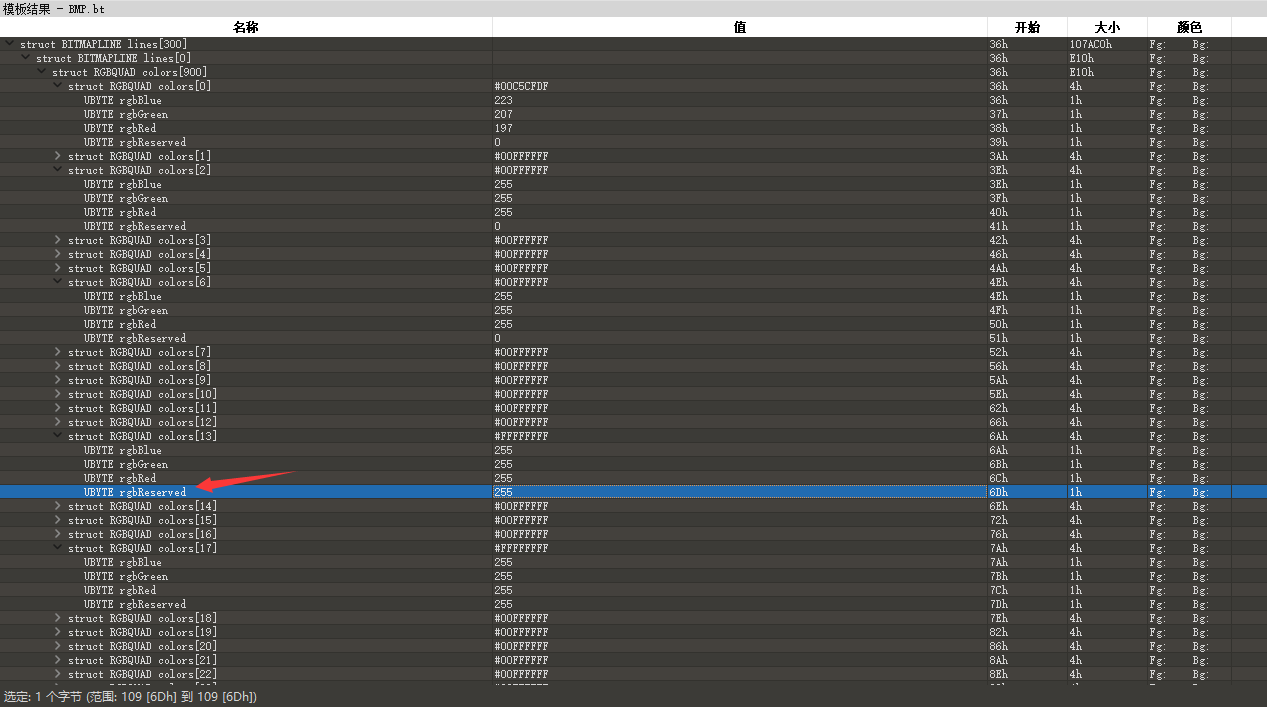
Task: Collapse the struct RGBQUAD colors[900] array
Action: 41,71
